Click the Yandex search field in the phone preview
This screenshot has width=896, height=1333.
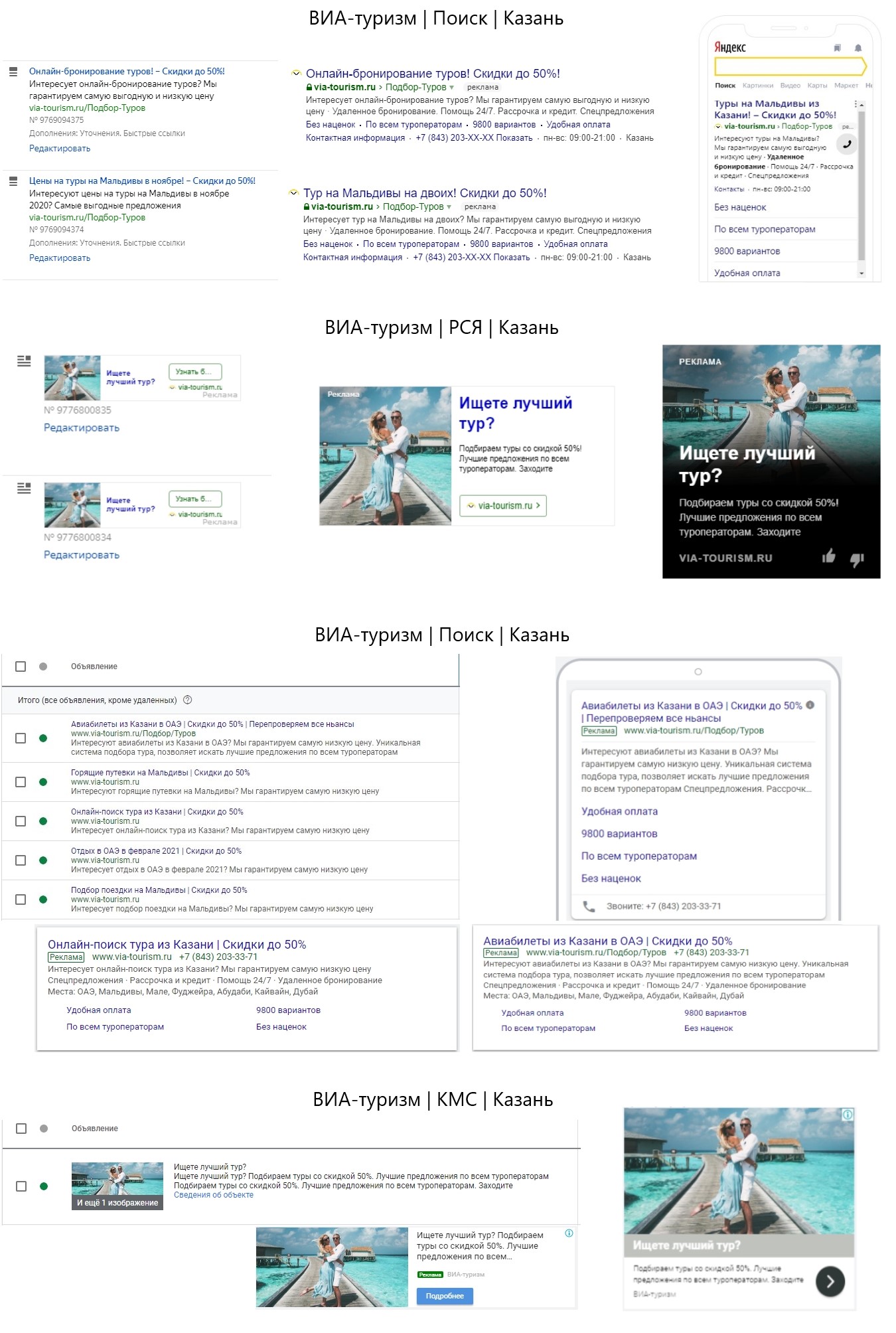tap(790, 66)
